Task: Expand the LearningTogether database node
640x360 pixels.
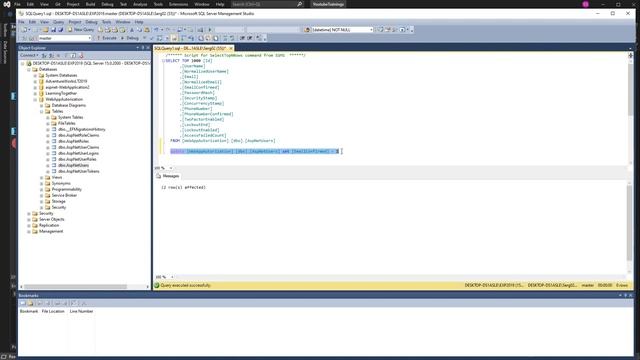Action: [35, 93]
